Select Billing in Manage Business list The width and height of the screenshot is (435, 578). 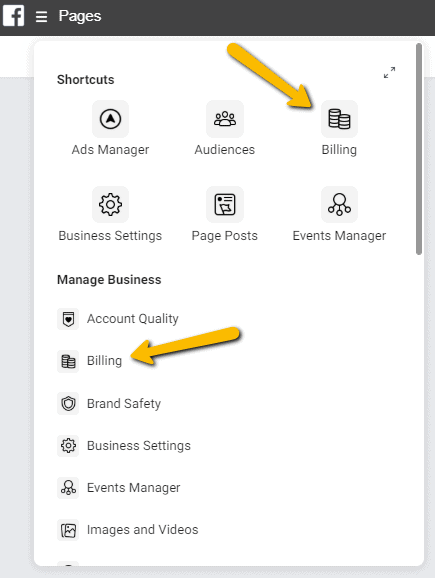click(x=104, y=361)
